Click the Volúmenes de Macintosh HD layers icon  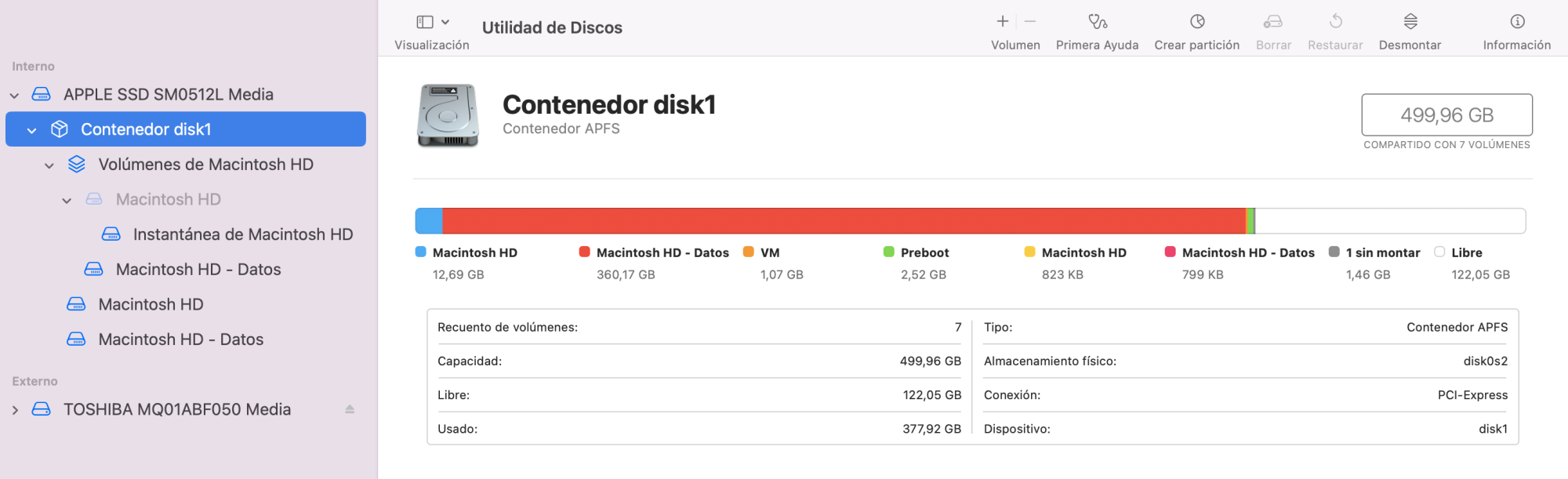pos(77,165)
